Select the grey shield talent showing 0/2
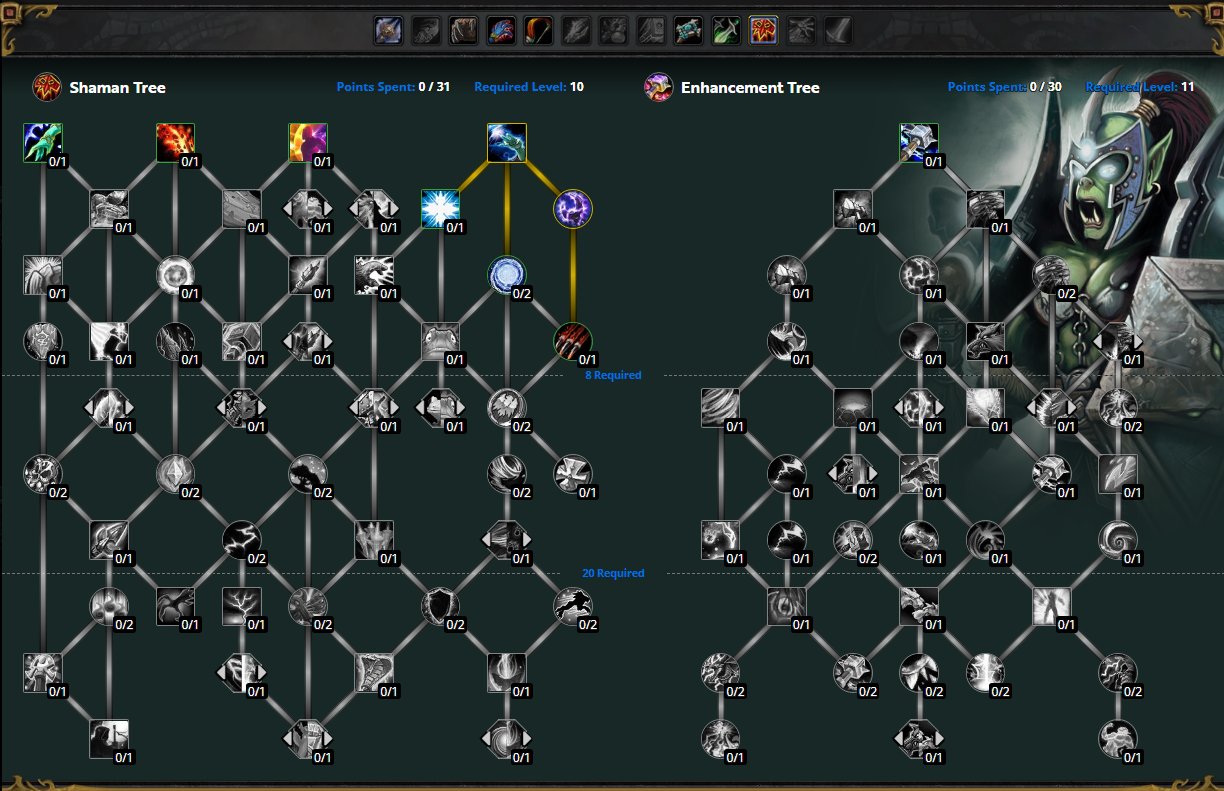The image size is (1224, 791). pyautogui.click(x=440, y=606)
